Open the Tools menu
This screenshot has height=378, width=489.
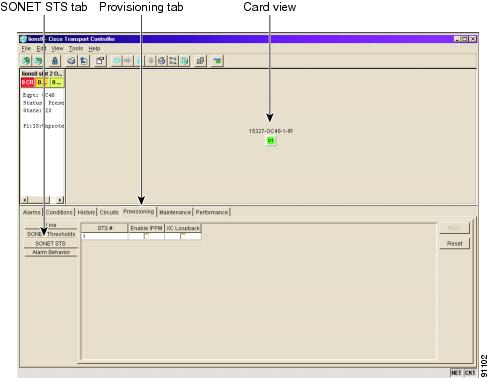point(76,49)
